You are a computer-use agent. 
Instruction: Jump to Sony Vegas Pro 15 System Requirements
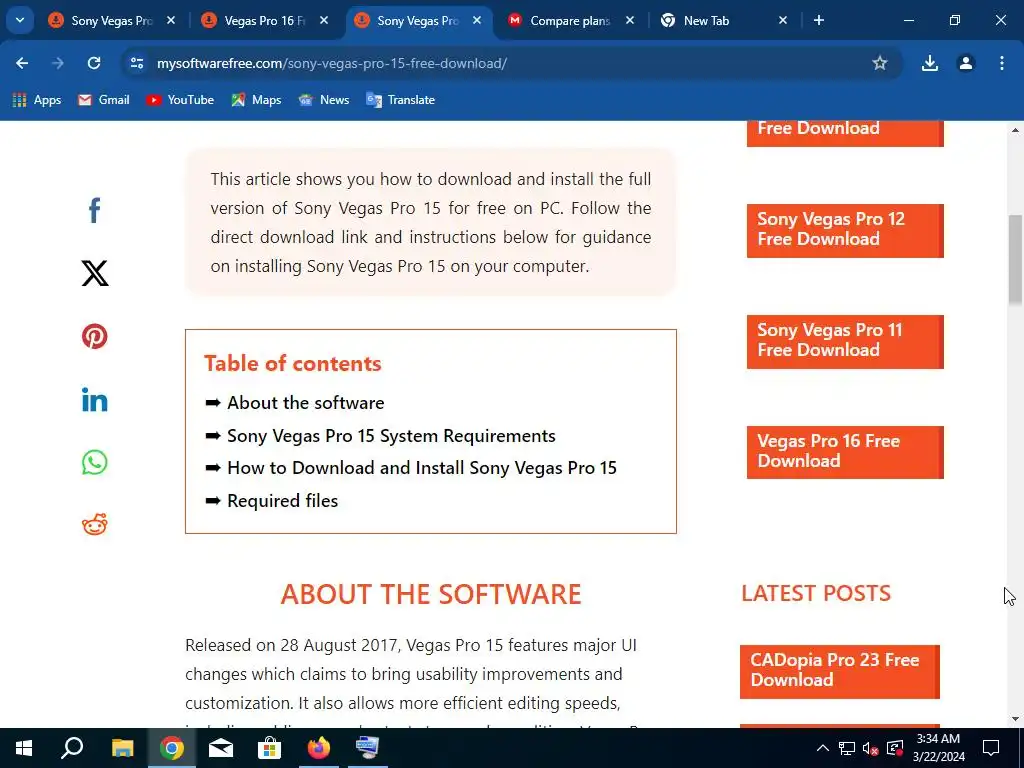(x=391, y=436)
